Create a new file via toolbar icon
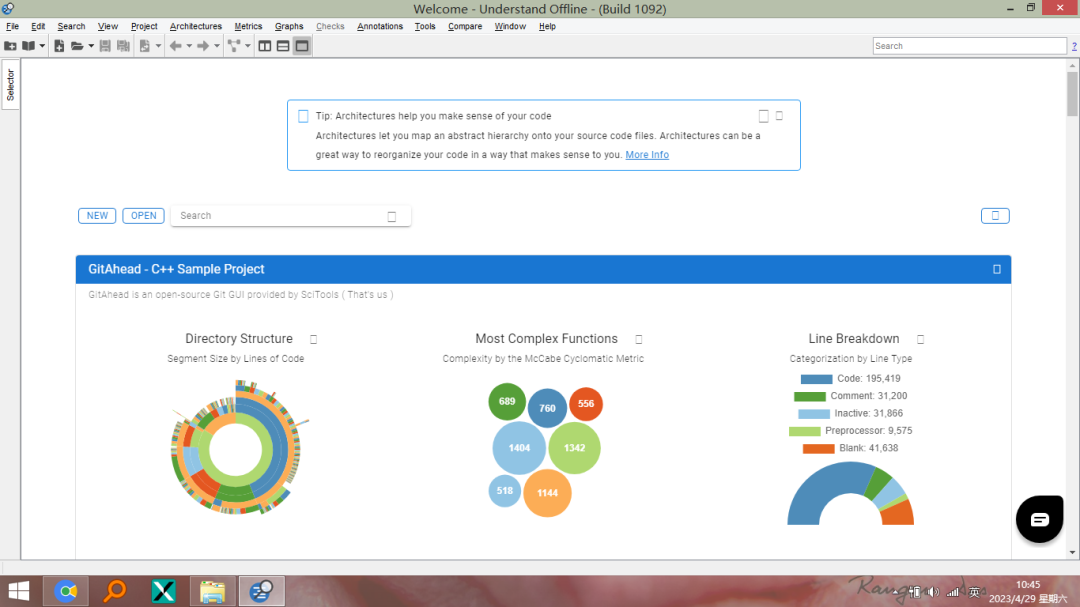Screen dimensions: 1080x607 click(59, 46)
